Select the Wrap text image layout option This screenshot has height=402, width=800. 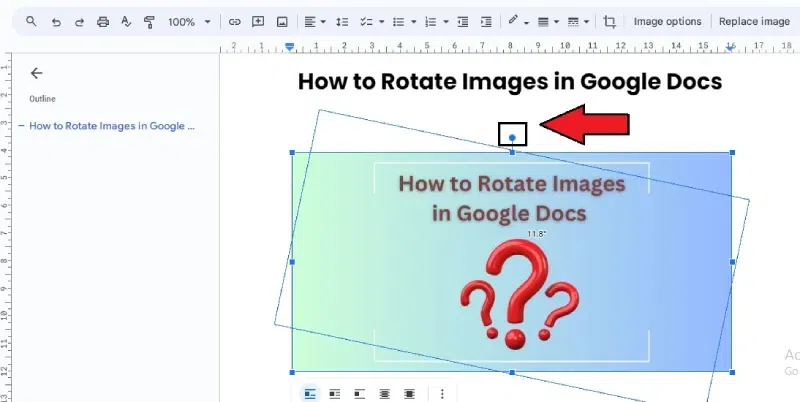coord(335,394)
